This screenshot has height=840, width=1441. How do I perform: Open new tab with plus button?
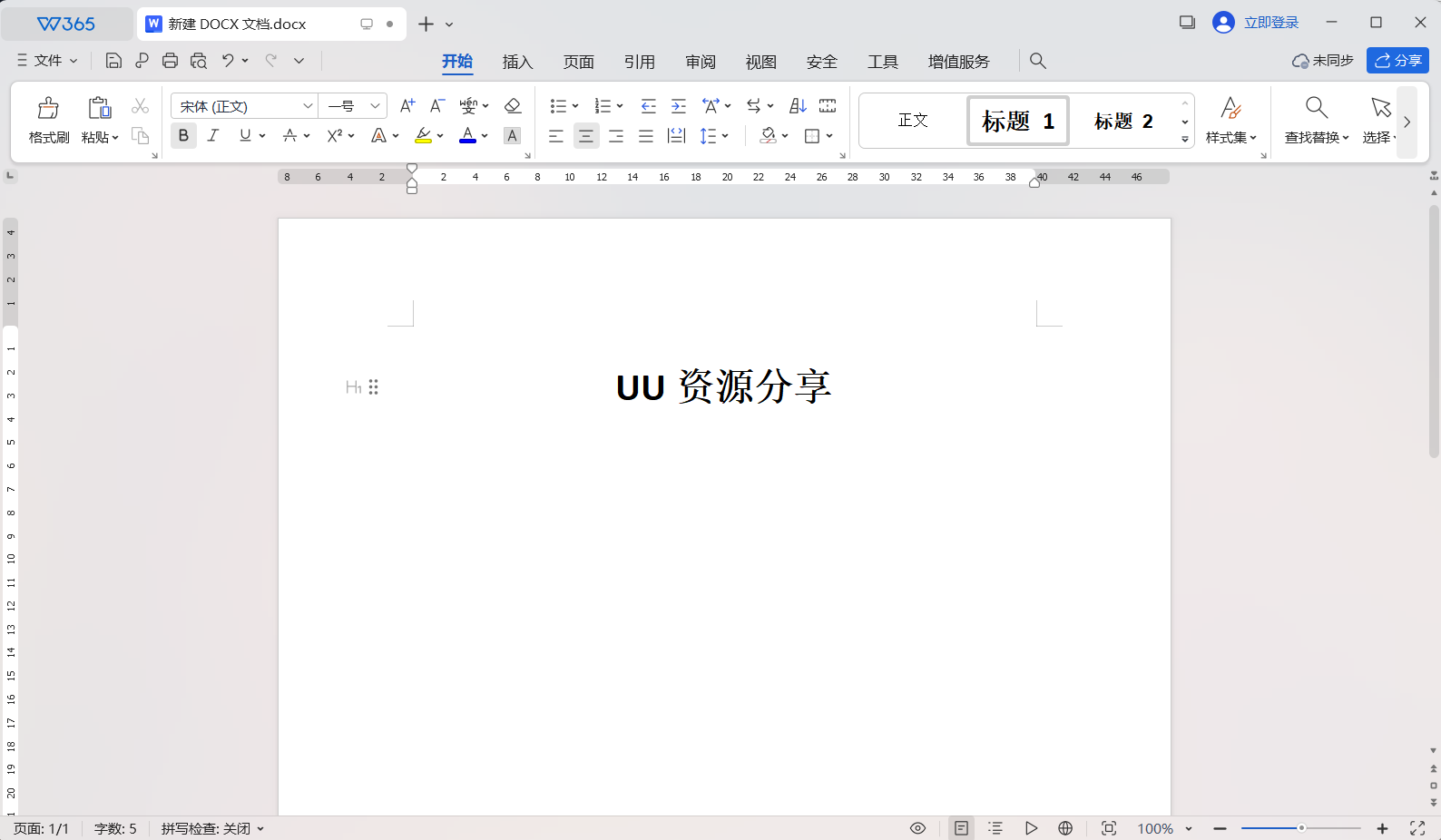tap(426, 24)
